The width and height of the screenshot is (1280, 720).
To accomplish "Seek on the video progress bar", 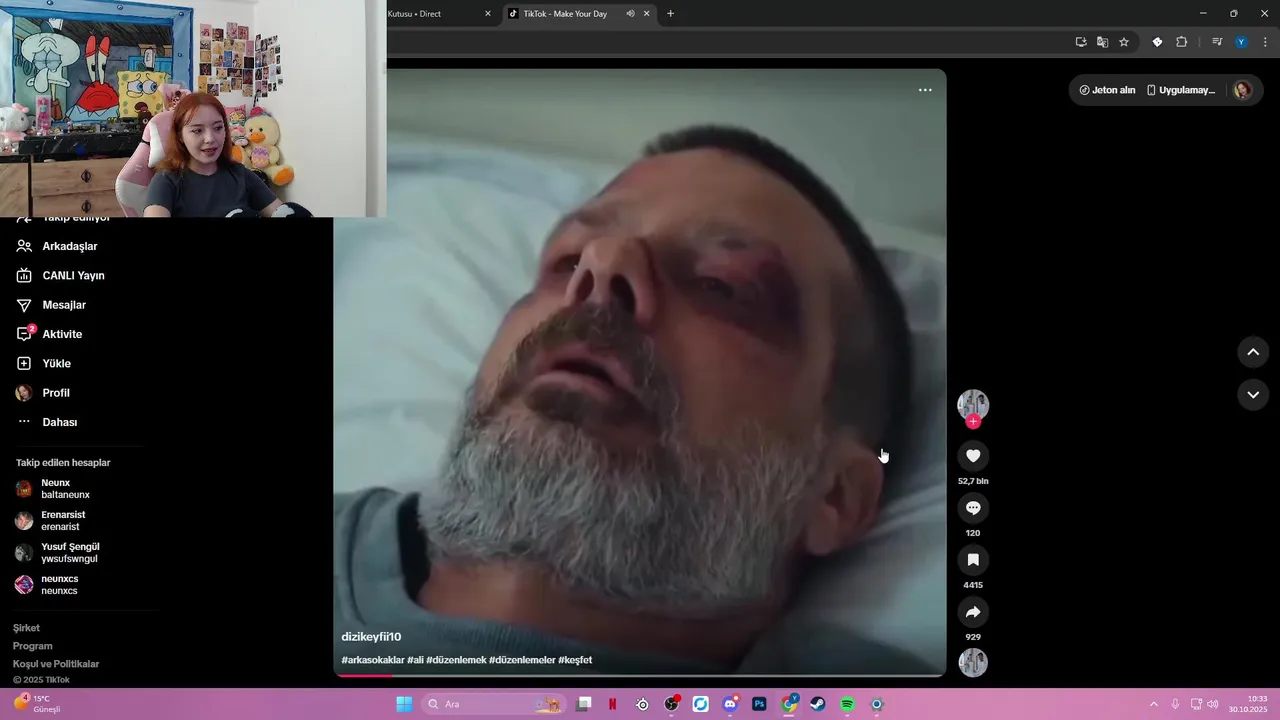I will click(x=640, y=675).
